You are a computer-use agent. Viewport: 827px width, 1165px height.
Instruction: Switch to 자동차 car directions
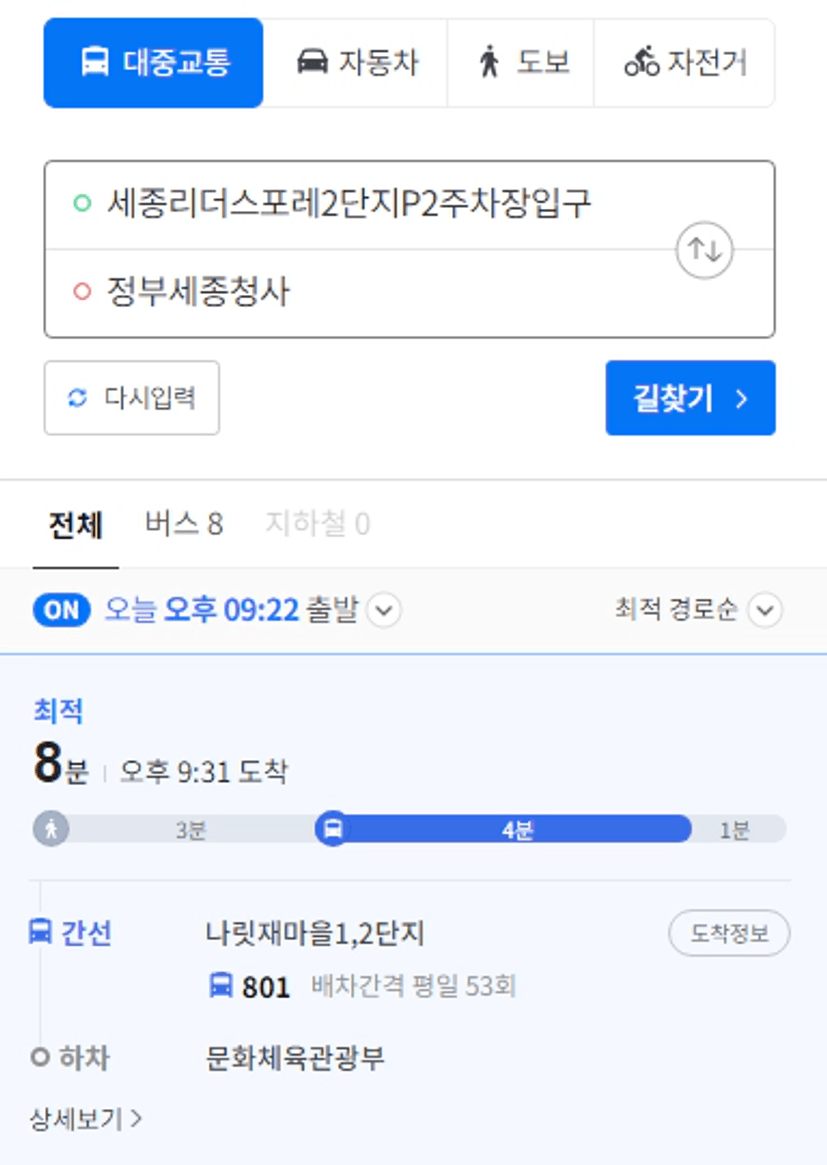(x=356, y=63)
